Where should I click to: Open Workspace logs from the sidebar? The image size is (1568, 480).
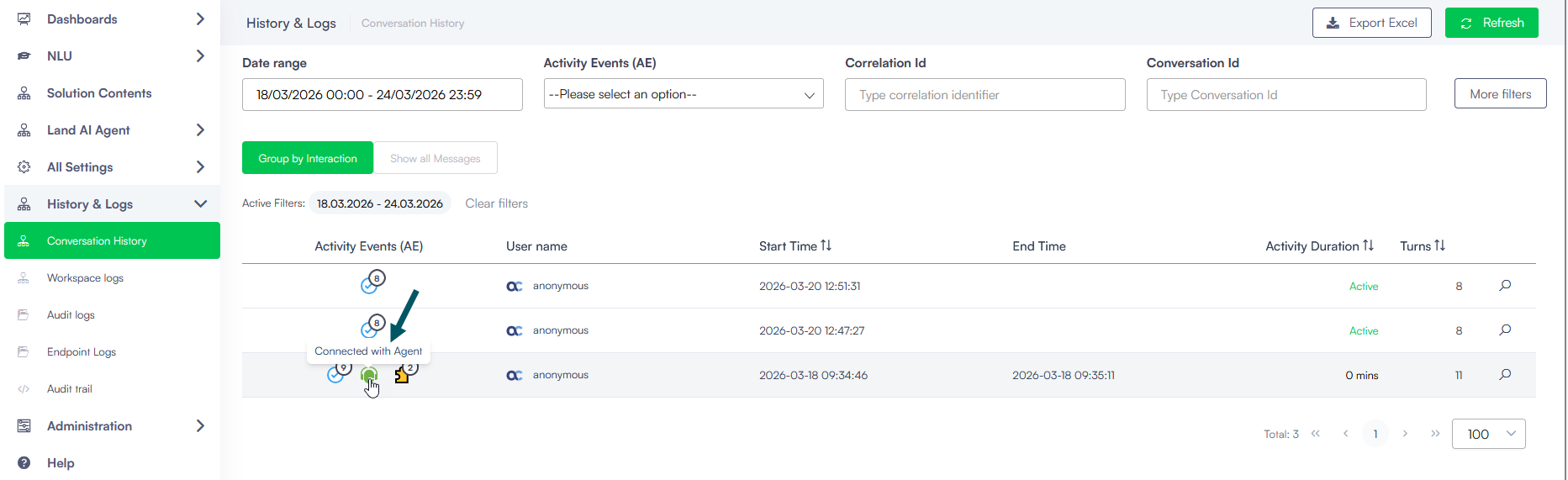click(x=85, y=278)
